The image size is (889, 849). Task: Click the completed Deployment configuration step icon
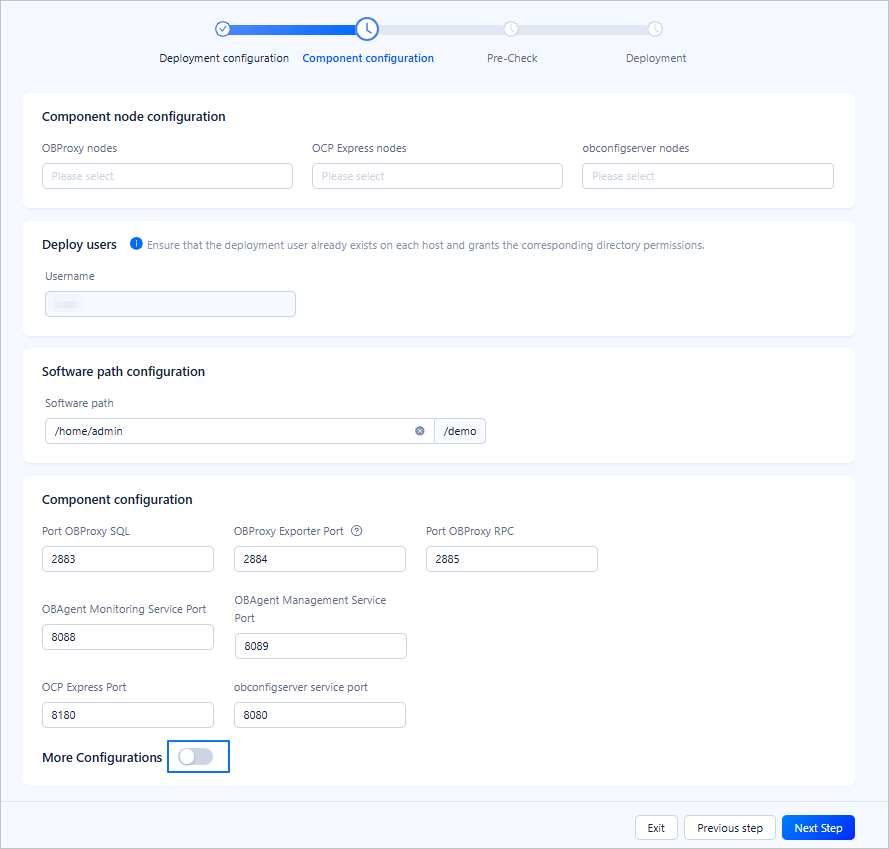pos(223,29)
